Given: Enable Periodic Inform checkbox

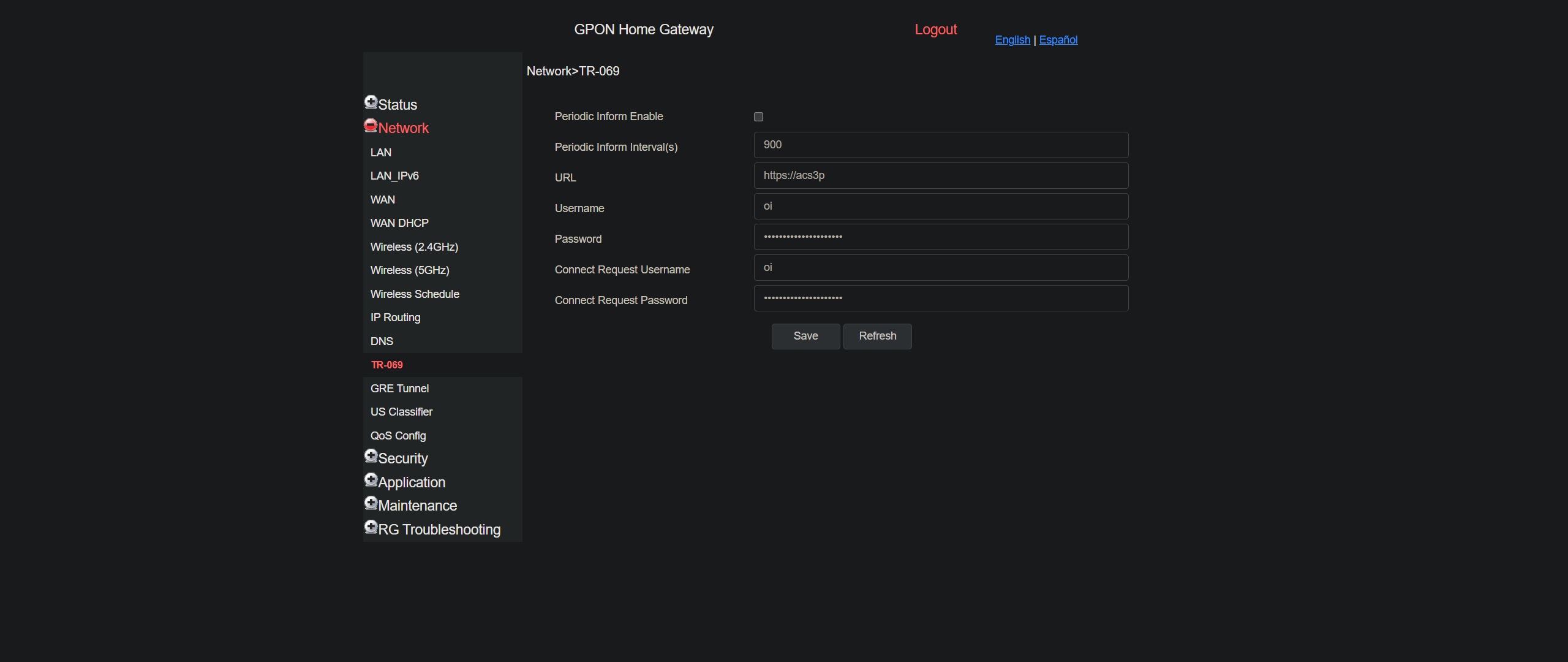Looking at the screenshot, I should [x=758, y=116].
